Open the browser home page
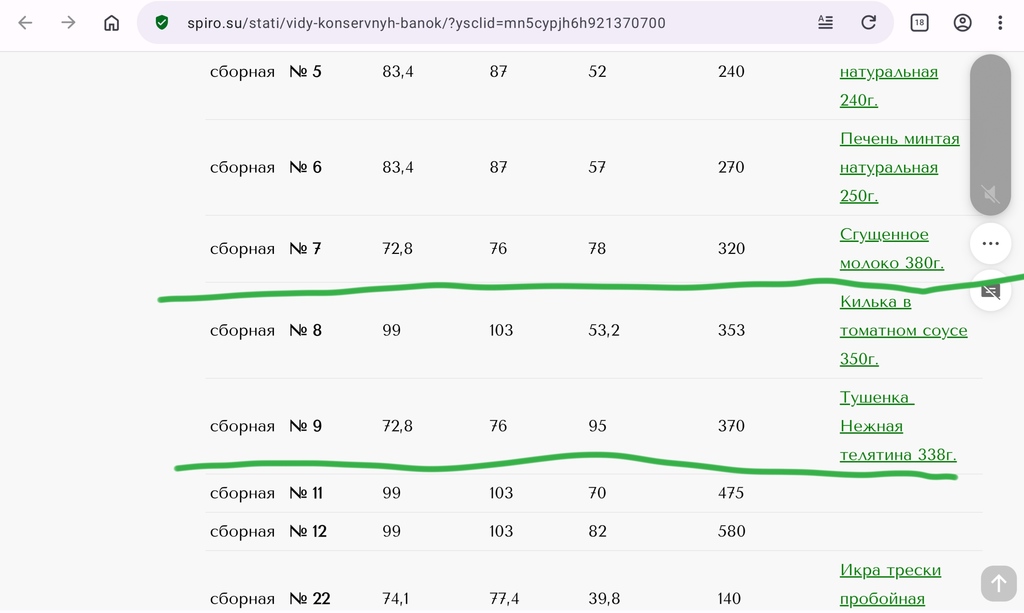 pyautogui.click(x=112, y=23)
